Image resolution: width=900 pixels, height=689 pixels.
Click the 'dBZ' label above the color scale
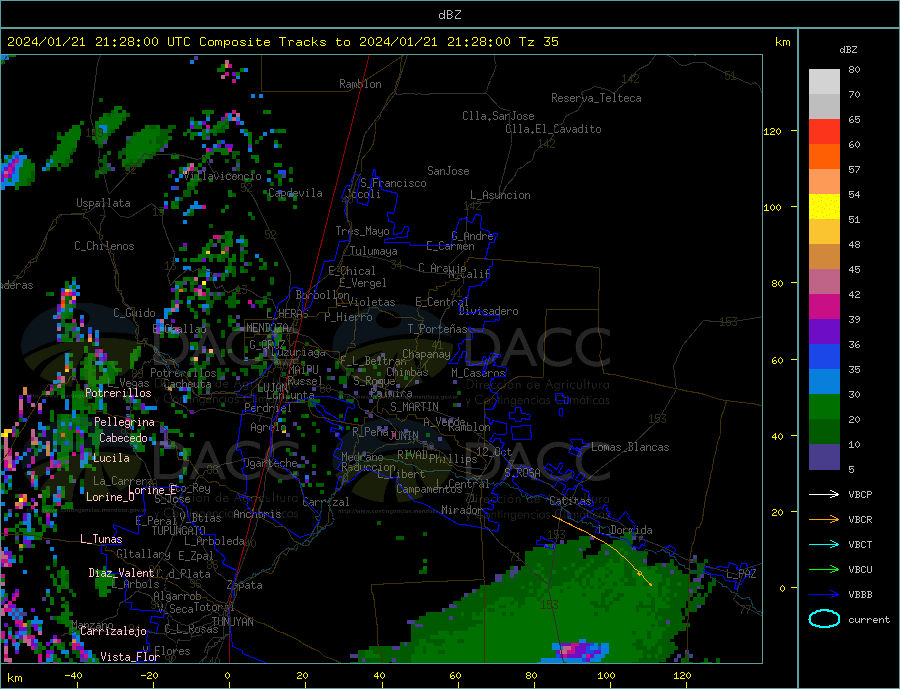coord(848,50)
